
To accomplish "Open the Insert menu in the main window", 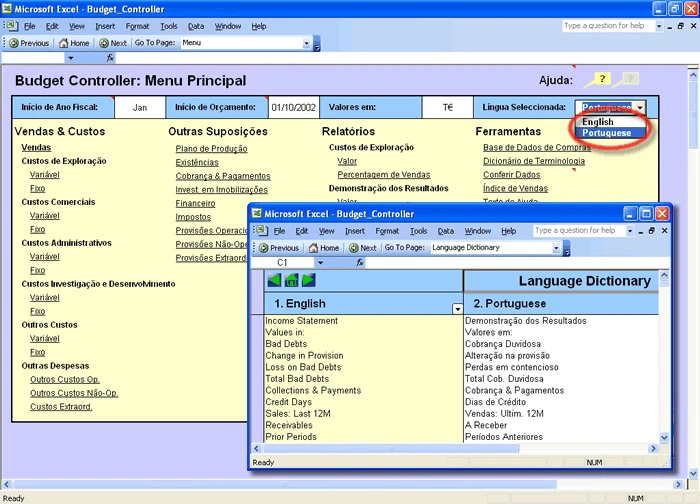I will point(105,26).
